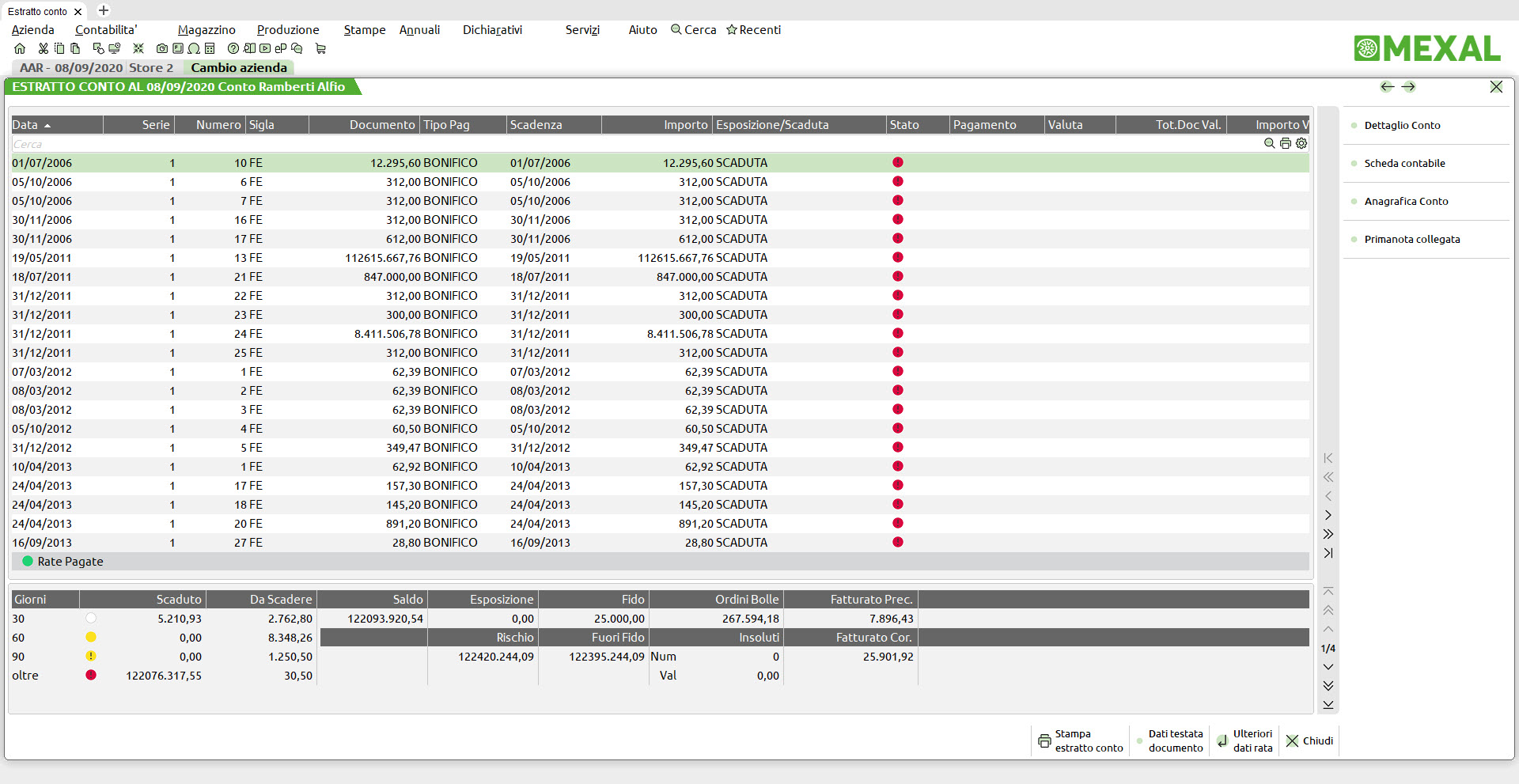The image size is (1519, 784).
Task: Click the left arrow back navigation icon
Action: (x=1387, y=86)
